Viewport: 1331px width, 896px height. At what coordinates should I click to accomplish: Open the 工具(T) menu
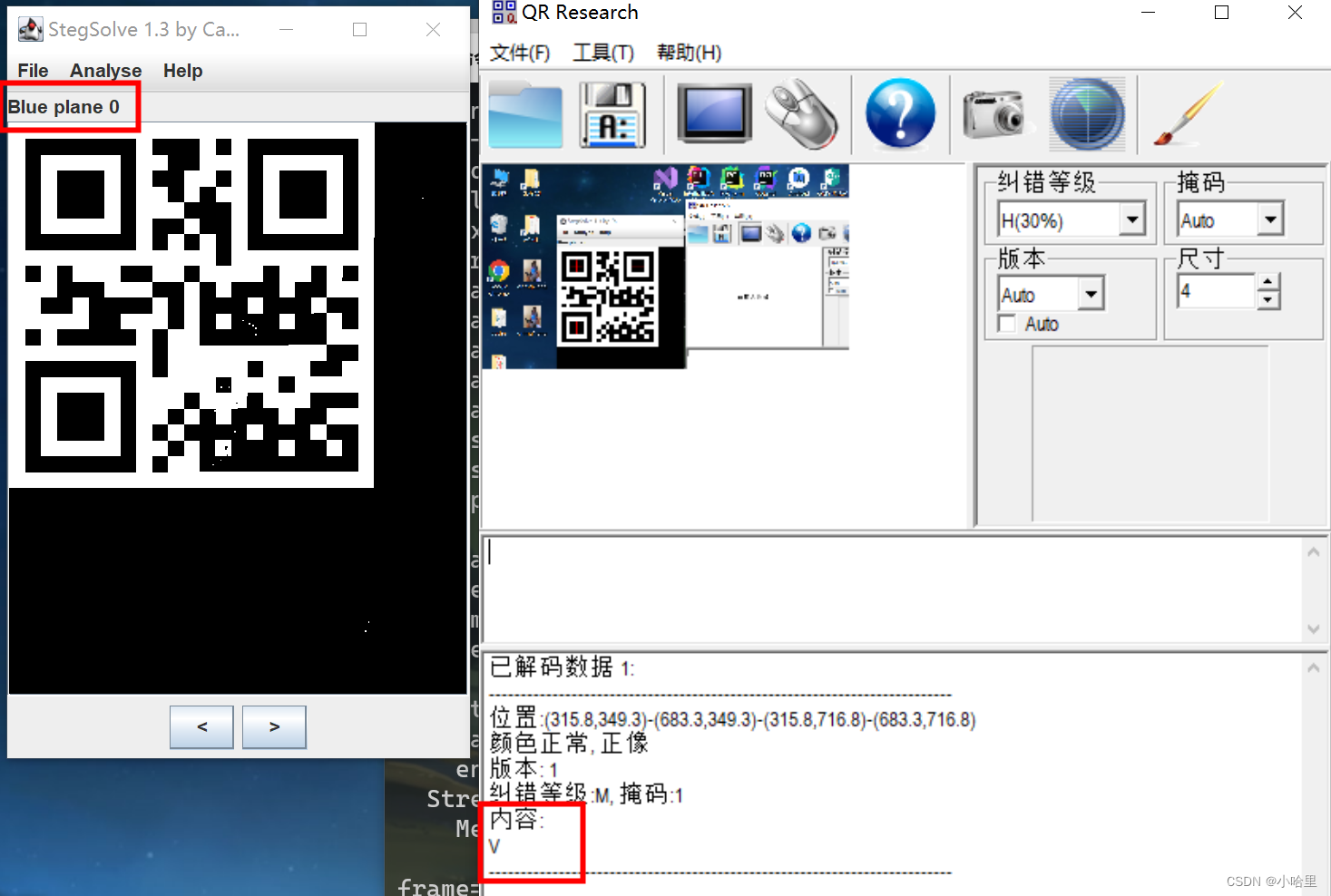point(603,53)
